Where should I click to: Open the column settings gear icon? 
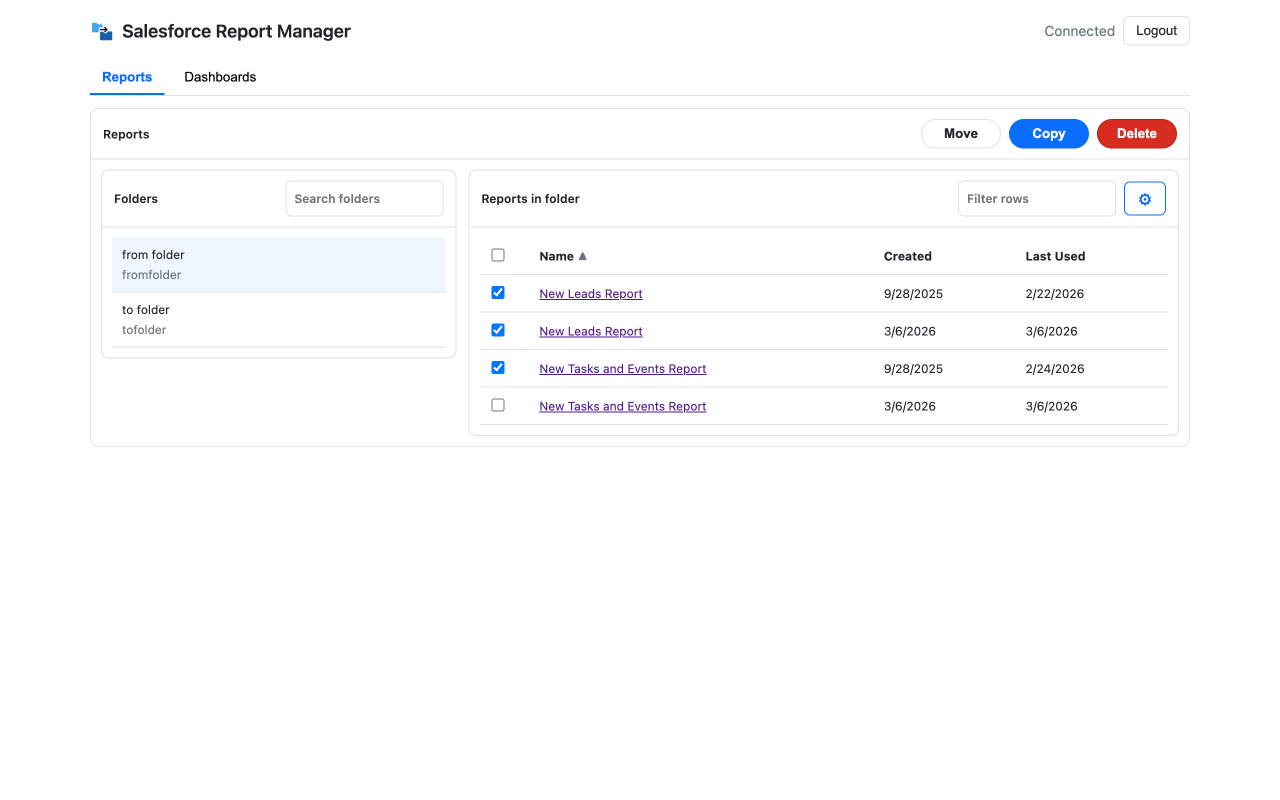pos(1144,198)
